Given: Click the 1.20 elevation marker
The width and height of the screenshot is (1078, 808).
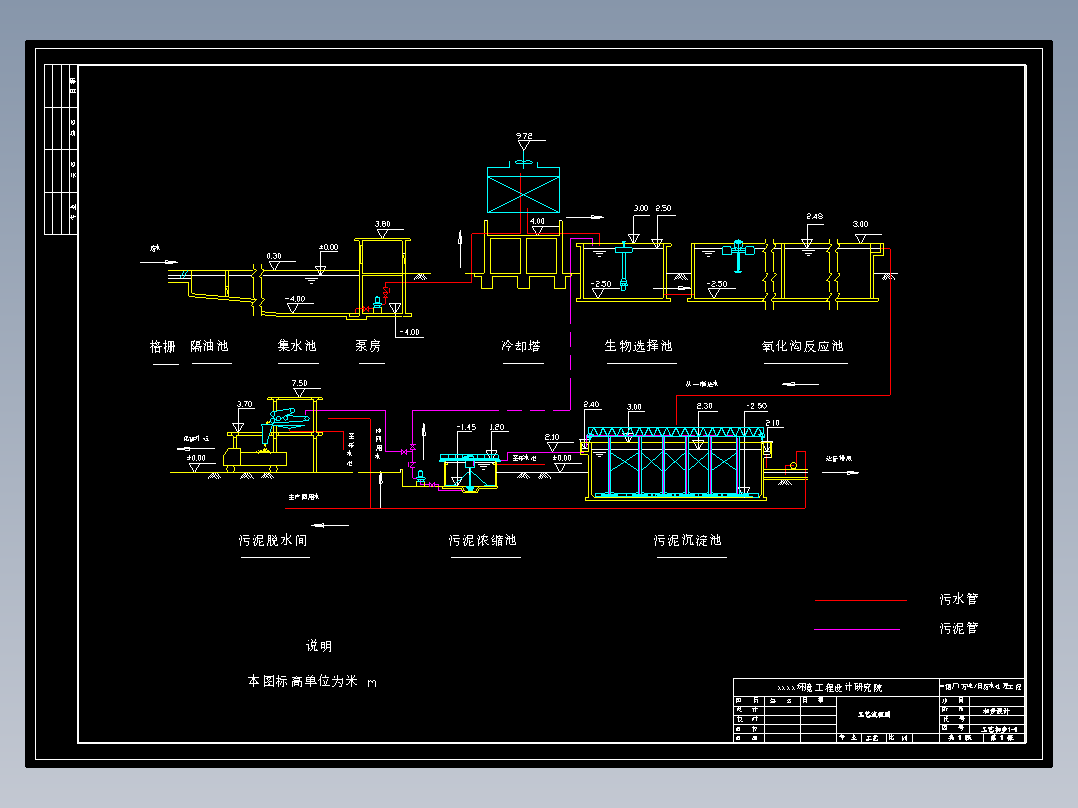Looking at the screenshot, I should pos(497,427).
